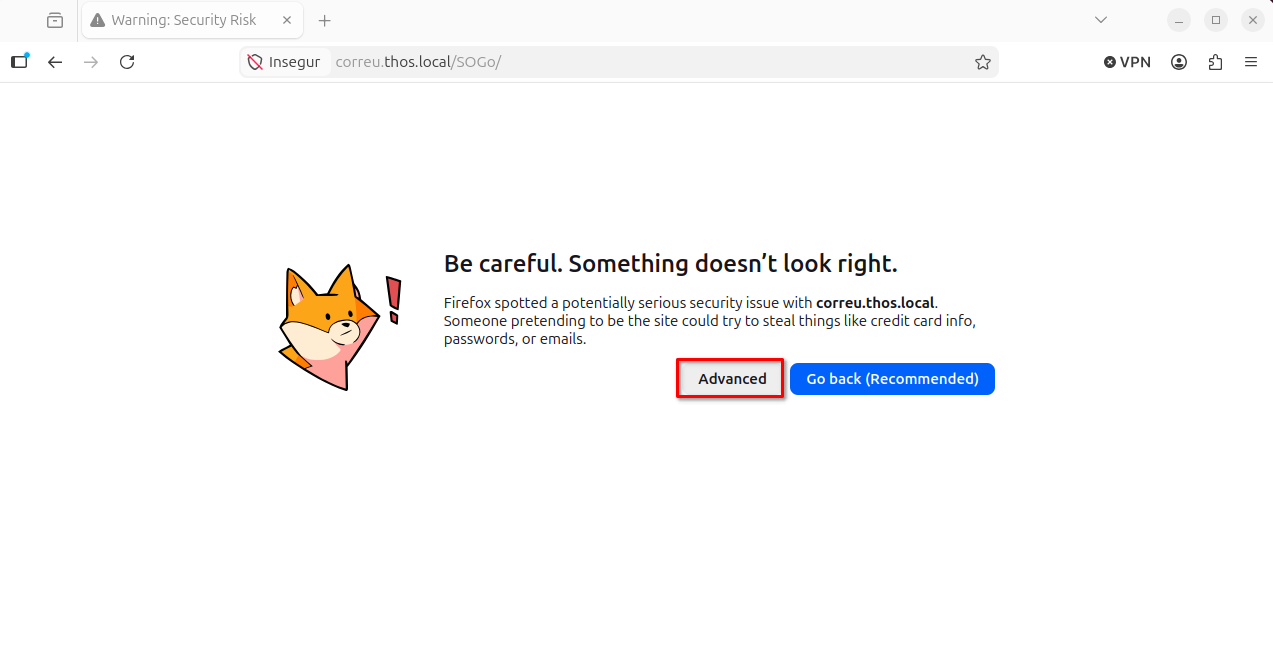Click the 'Be careful' warning heading

tap(670, 264)
